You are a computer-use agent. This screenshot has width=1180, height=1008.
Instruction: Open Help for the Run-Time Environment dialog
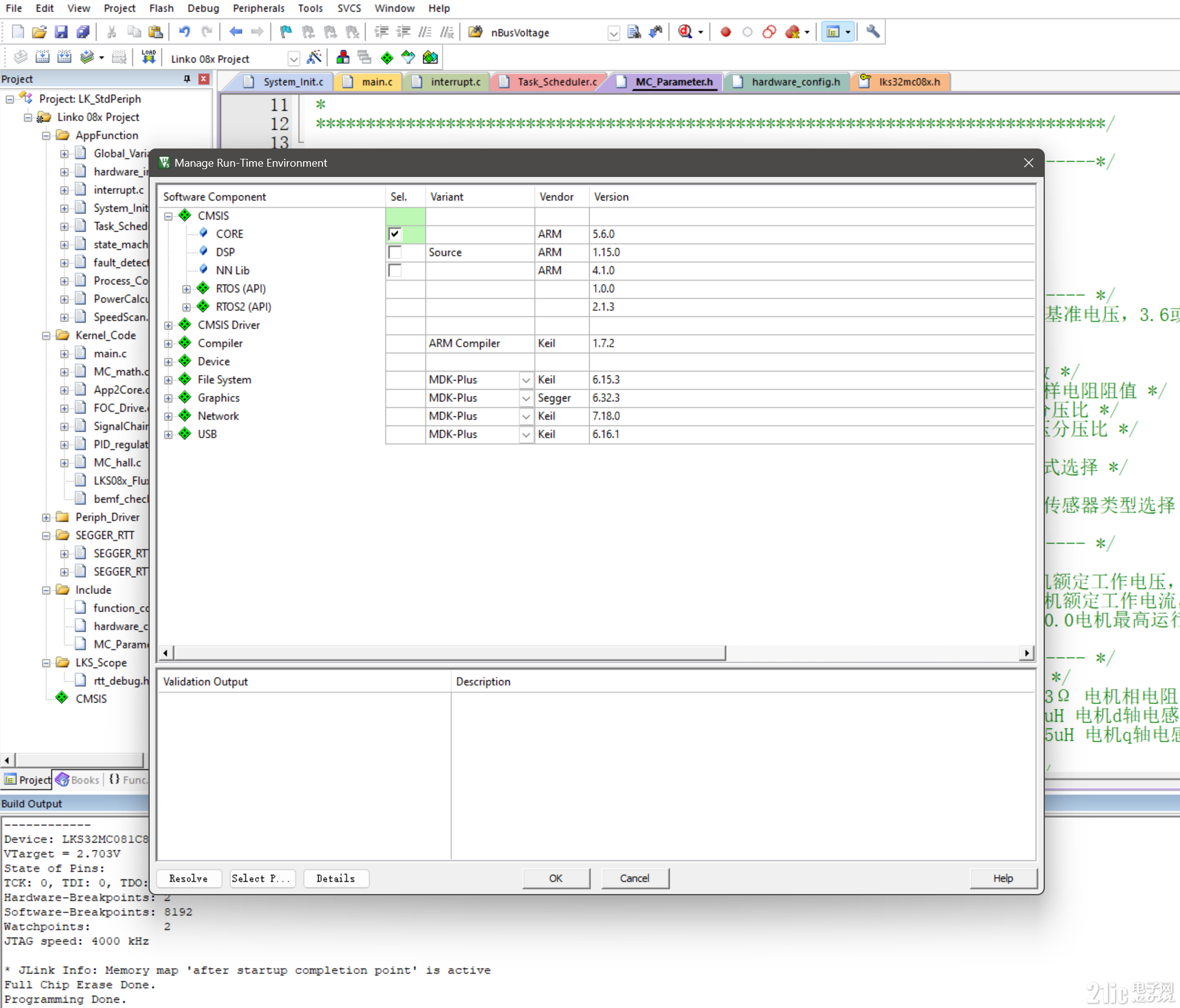click(x=1003, y=878)
